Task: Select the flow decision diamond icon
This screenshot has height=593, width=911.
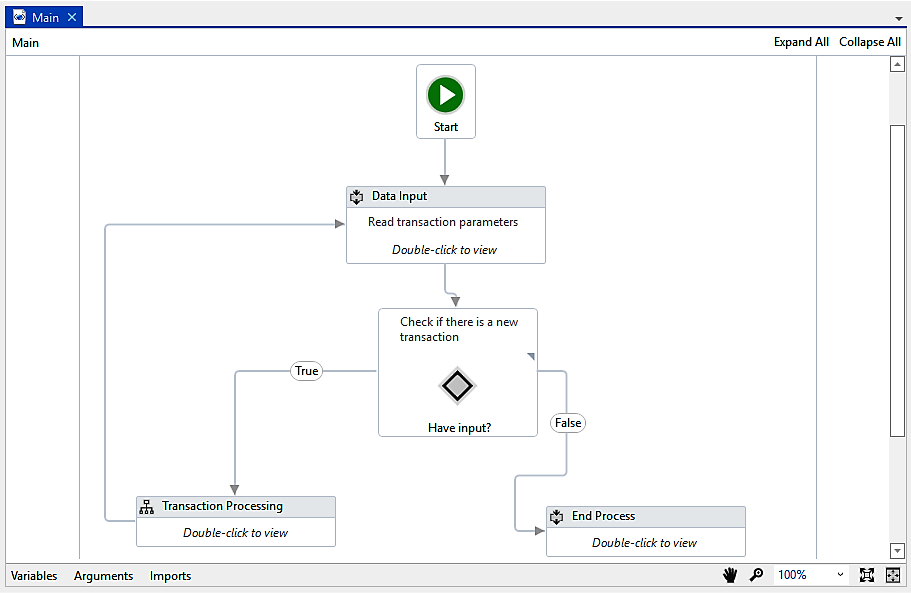Action: click(457, 386)
